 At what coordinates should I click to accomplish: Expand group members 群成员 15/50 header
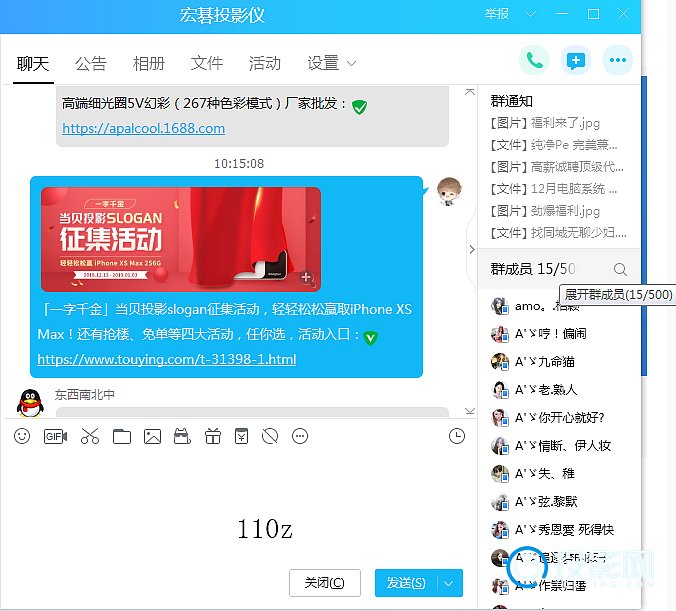pos(533,269)
